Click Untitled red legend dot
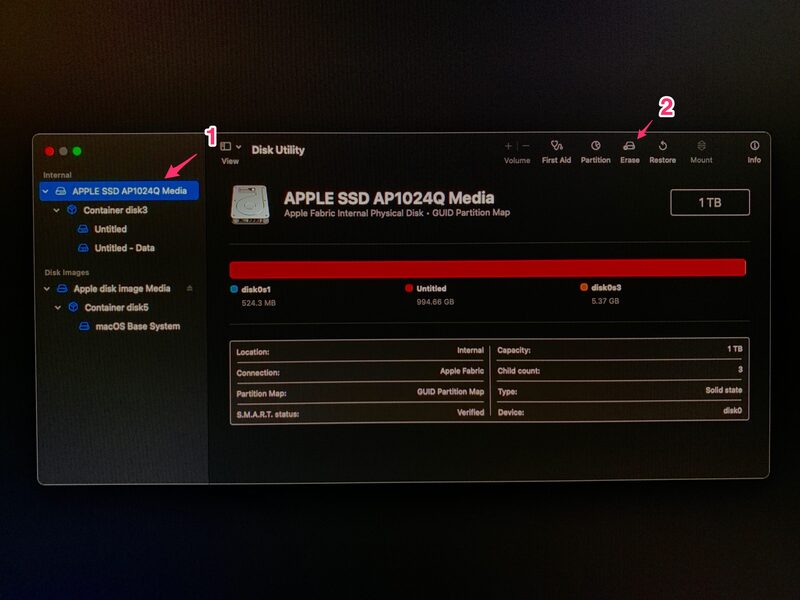 tap(409, 288)
